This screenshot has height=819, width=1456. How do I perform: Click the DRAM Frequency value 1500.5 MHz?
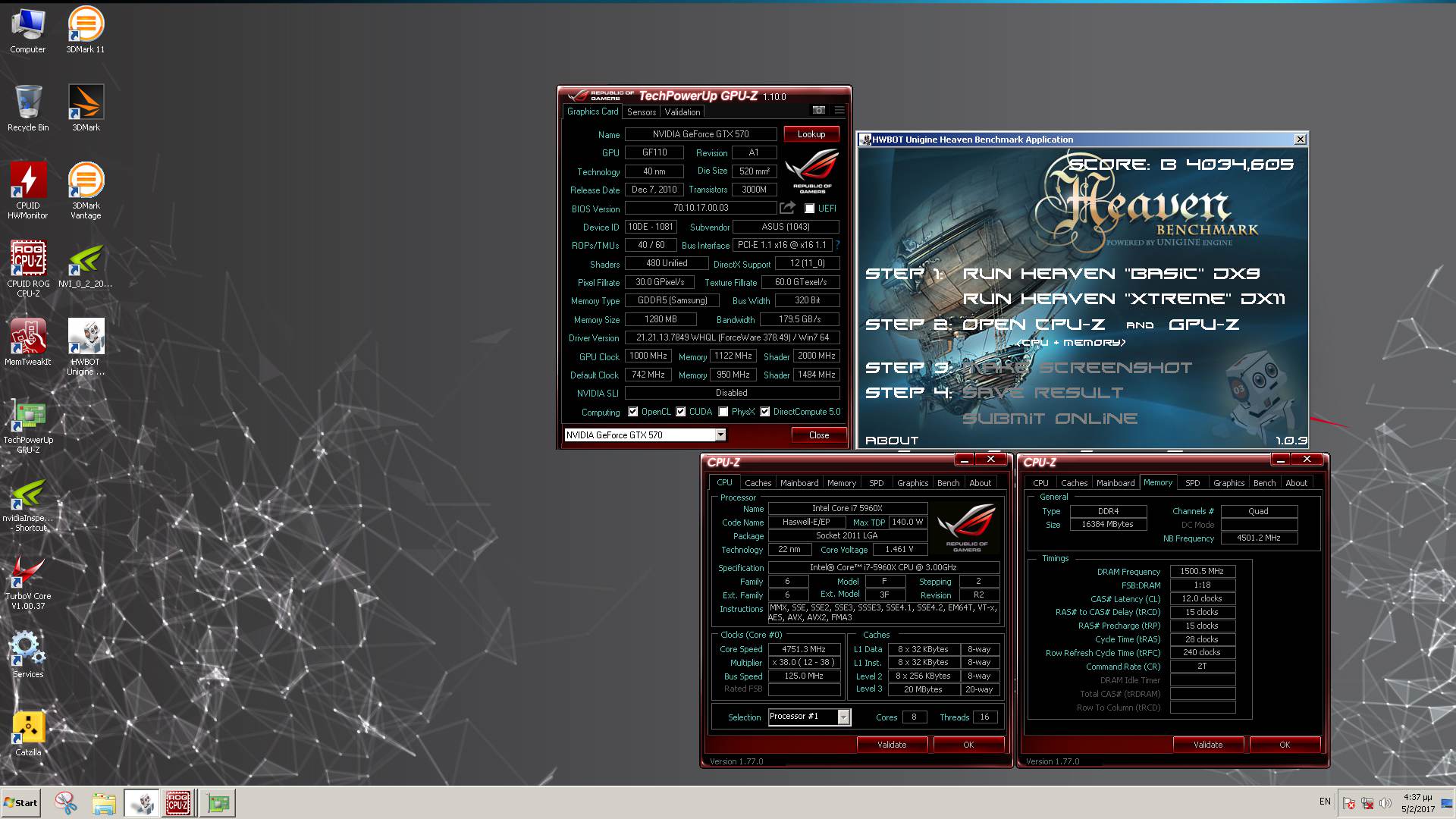(x=1202, y=571)
